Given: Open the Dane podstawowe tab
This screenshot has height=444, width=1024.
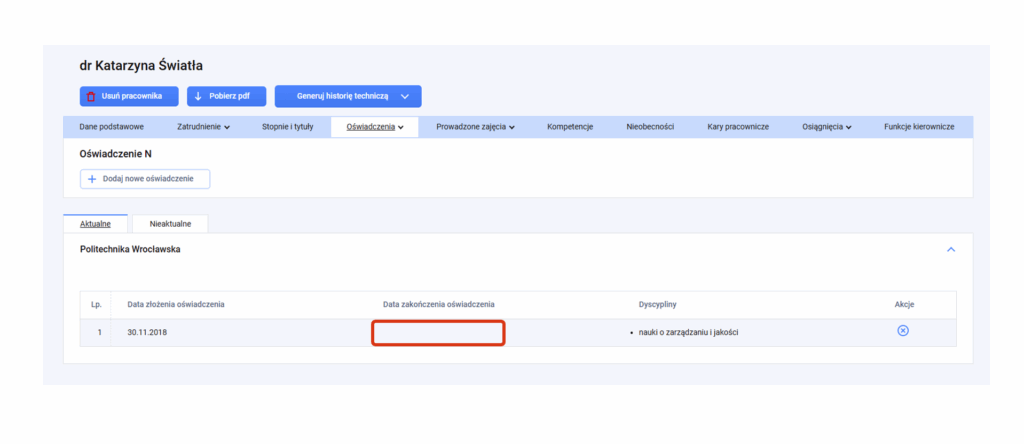Looking at the screenshot, I should (112, 127).
